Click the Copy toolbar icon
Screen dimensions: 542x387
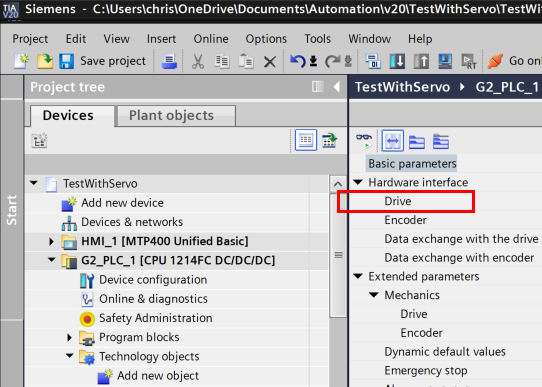coord(222,62)
